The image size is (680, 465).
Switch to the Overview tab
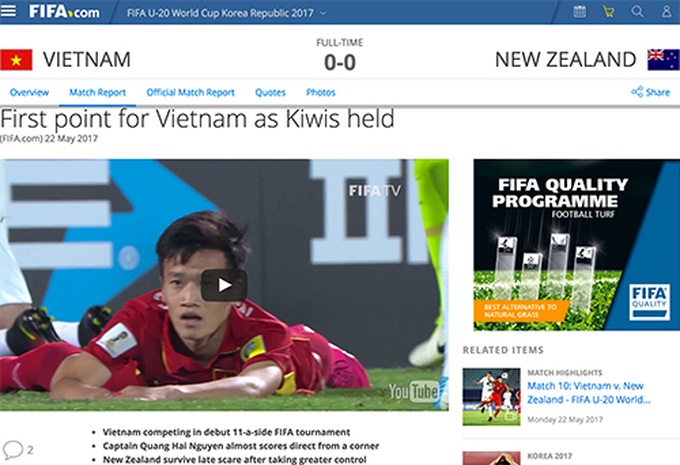tap(29, 92)
